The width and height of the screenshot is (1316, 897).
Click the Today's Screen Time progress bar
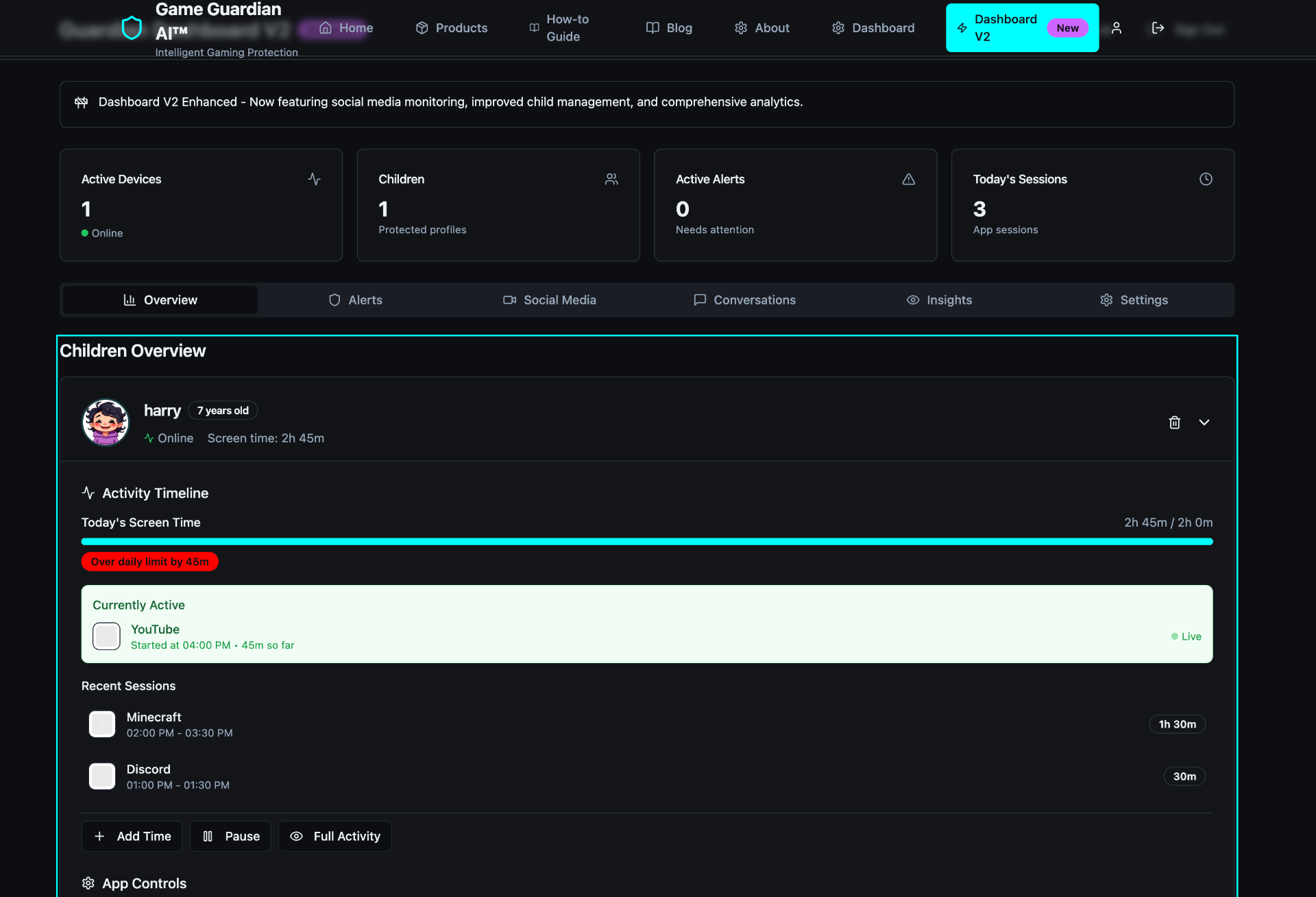[646, 542]
